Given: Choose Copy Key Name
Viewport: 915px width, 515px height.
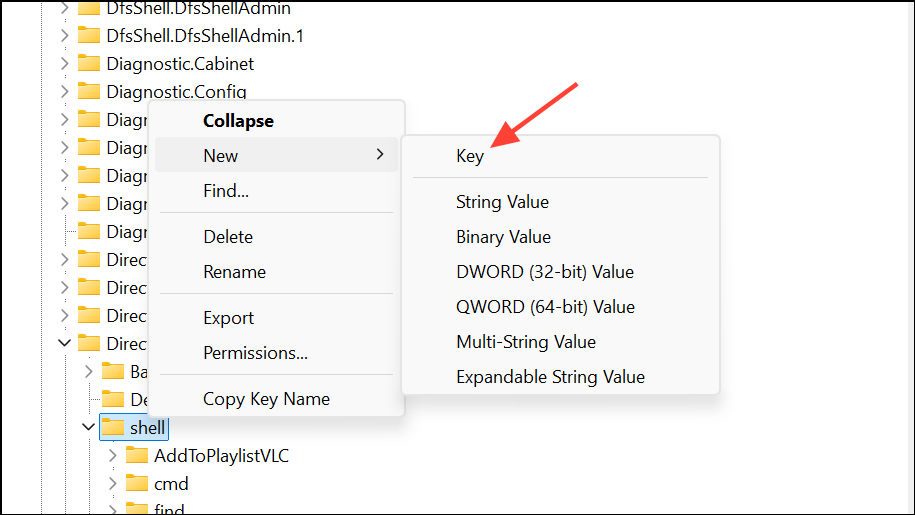Looking at the screenshot, I should click(x=266, y=399).
